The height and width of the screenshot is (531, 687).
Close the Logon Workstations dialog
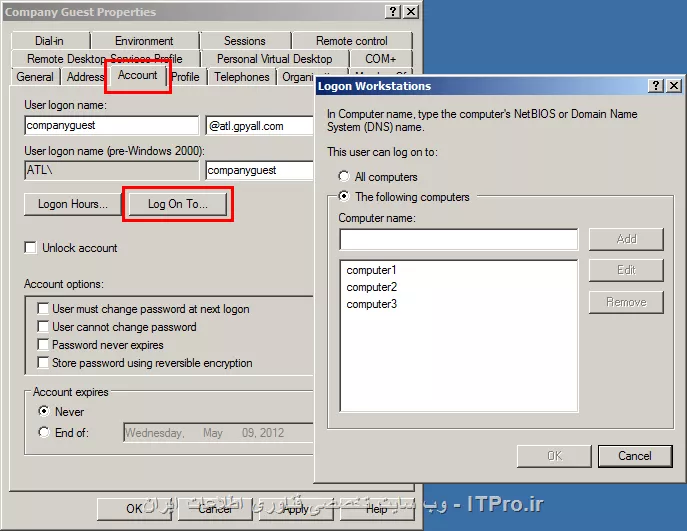674,85
